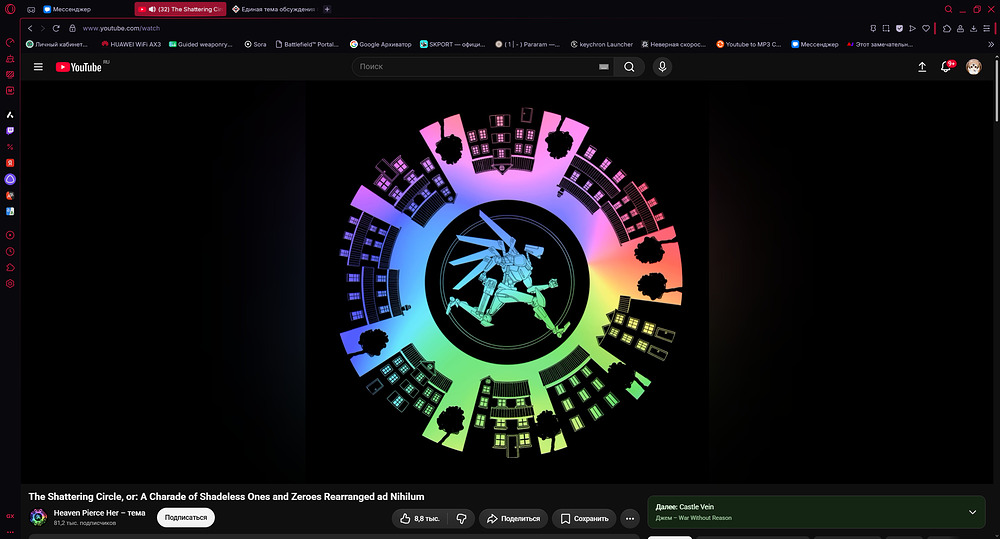Reload the current YouTube page
Image resolution: width=1000 pixels, height=539 pixels.
pyautogui.click(x=56, y=28)
